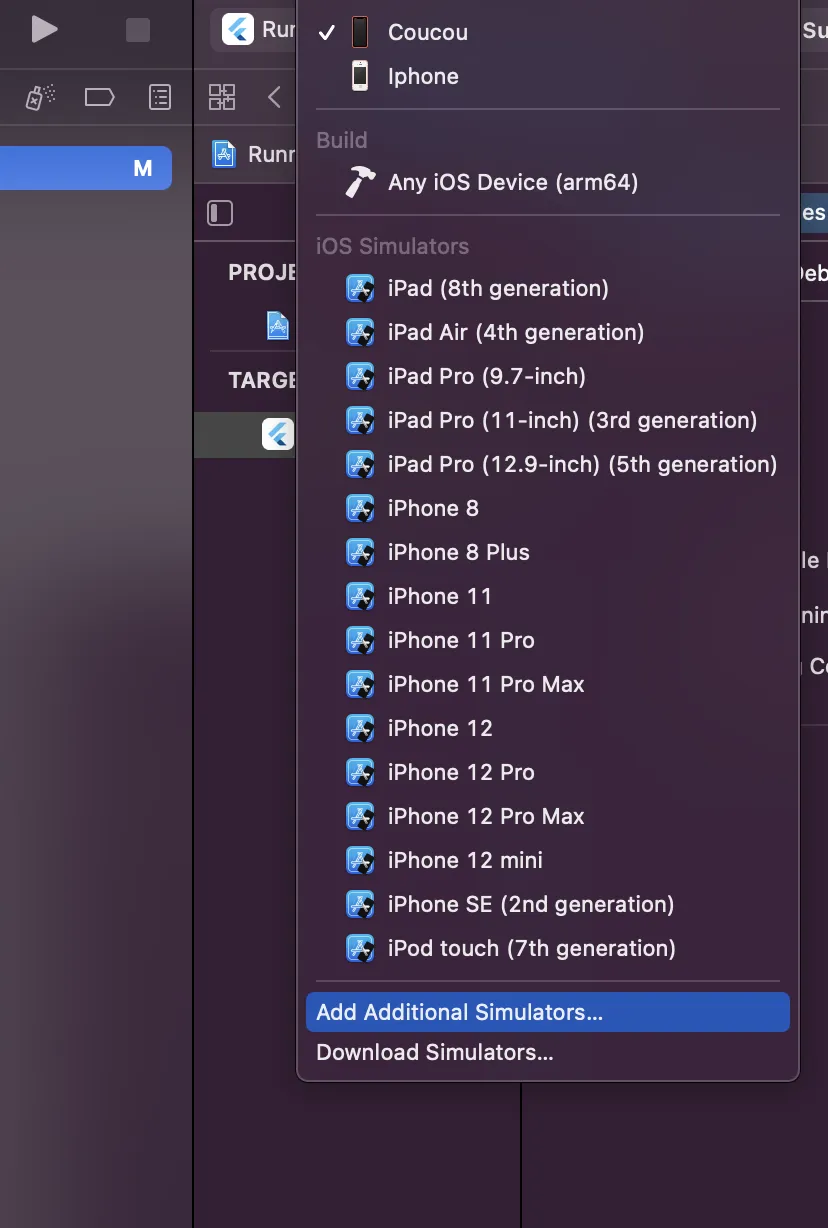Image resolution: width=828 pixels, height=1228 pixels.
Task: Select the highlighted navigator row marked M
Action: click(86, 168)
